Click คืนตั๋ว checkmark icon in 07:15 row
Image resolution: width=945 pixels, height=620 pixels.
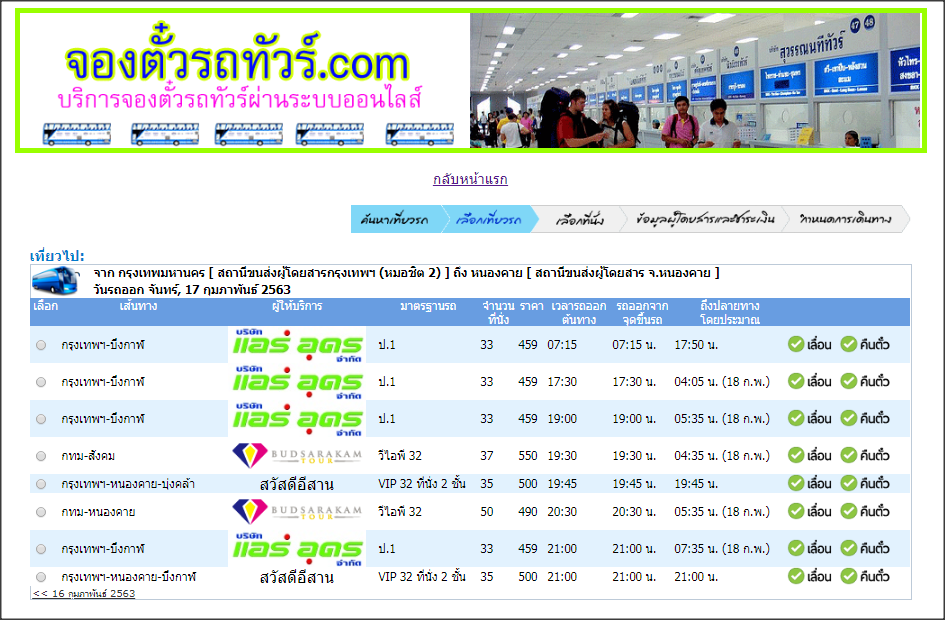pyautogui.click(x=849, y=344)
